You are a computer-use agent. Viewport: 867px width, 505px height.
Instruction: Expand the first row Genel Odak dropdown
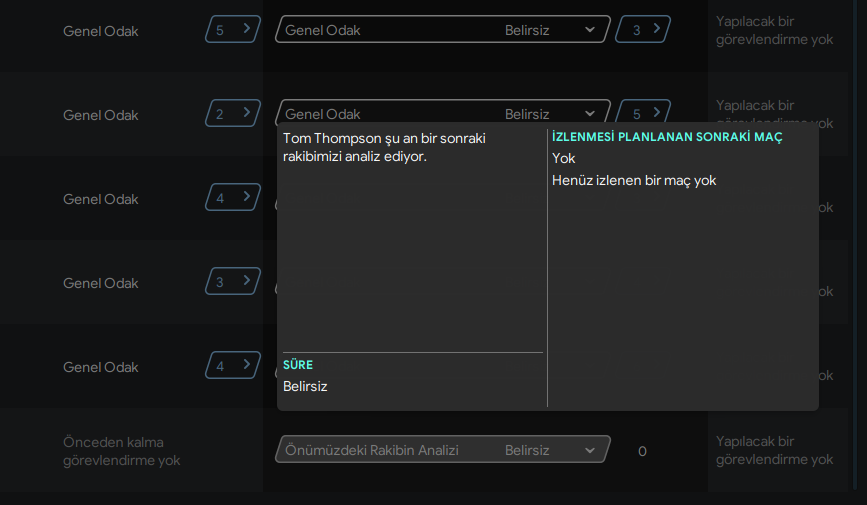(441, 30)
